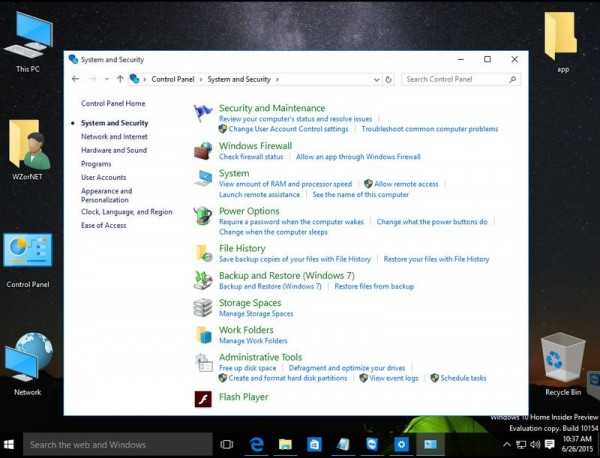Select Ease of Access category
Viewport: 600px width, 458px height.
tap(103, 225)
